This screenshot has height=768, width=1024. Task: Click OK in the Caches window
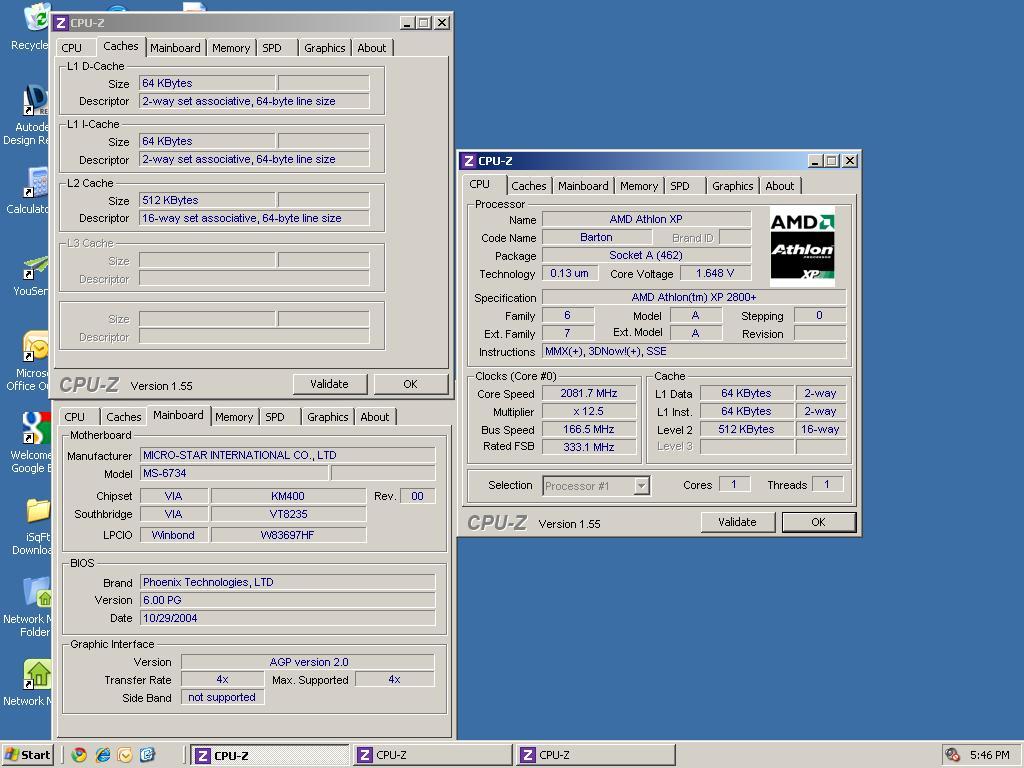click(410, 384)
